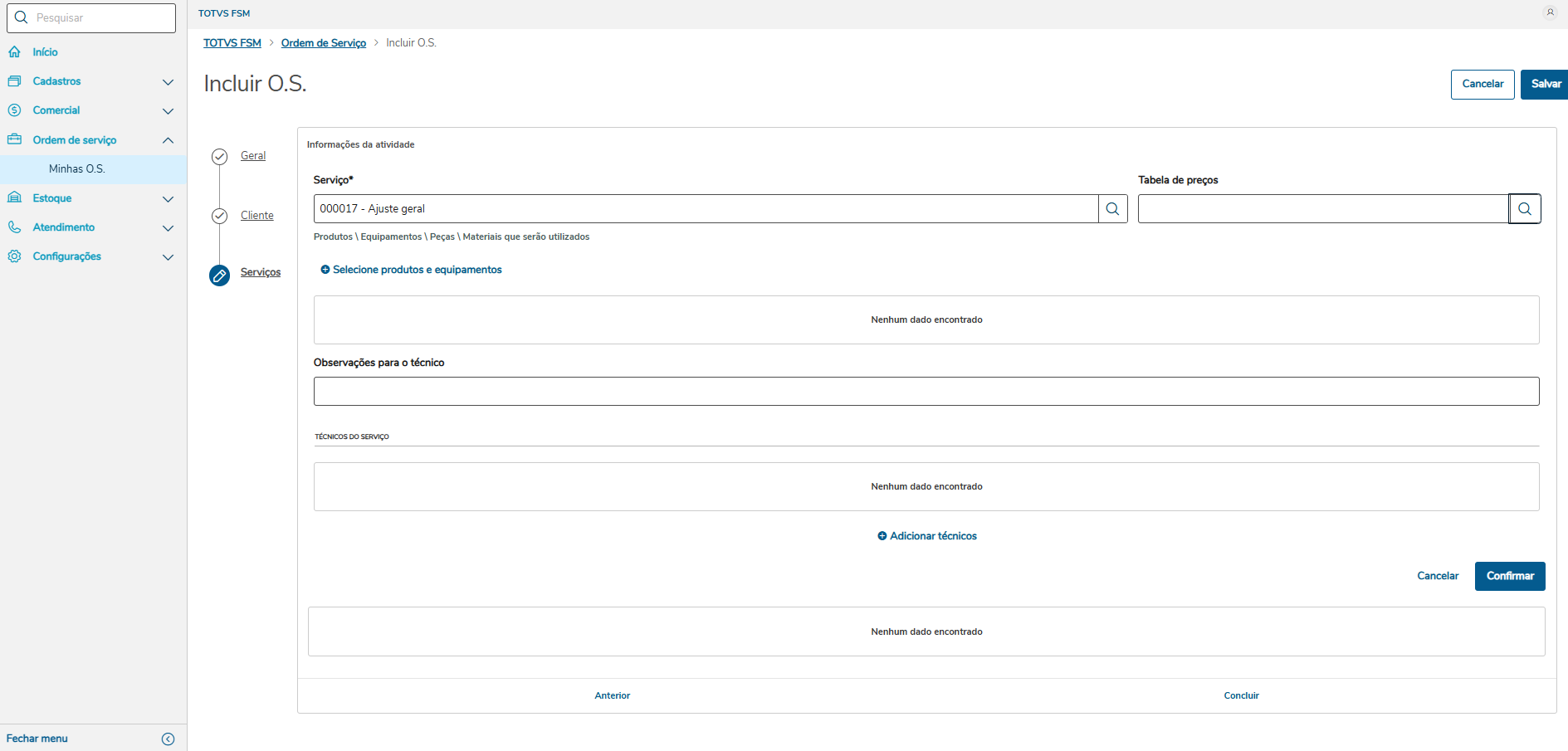Click the Serviços step pencil icon

pos(219,276)
